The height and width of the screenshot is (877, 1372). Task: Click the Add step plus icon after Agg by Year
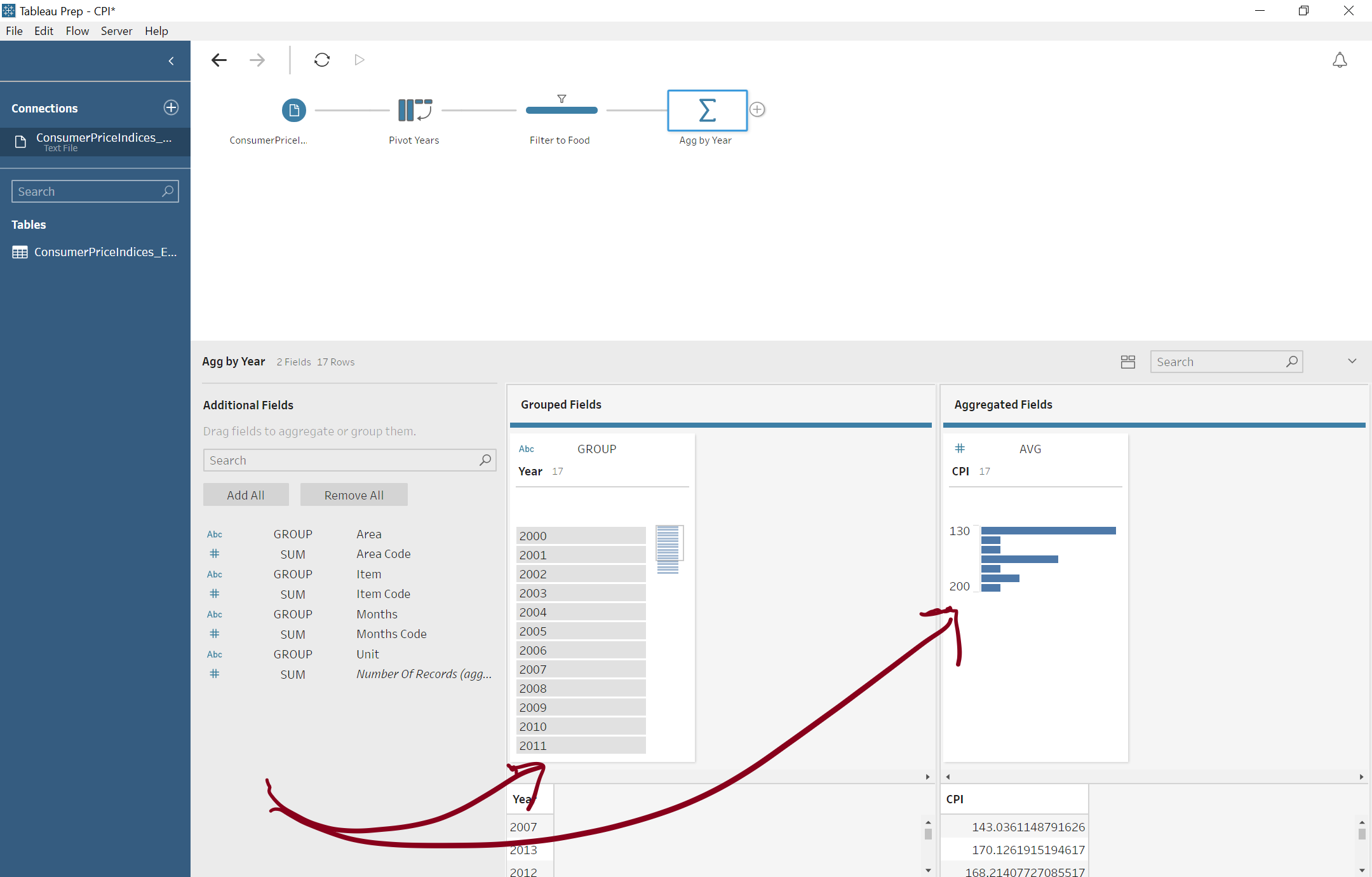point(757,109)
